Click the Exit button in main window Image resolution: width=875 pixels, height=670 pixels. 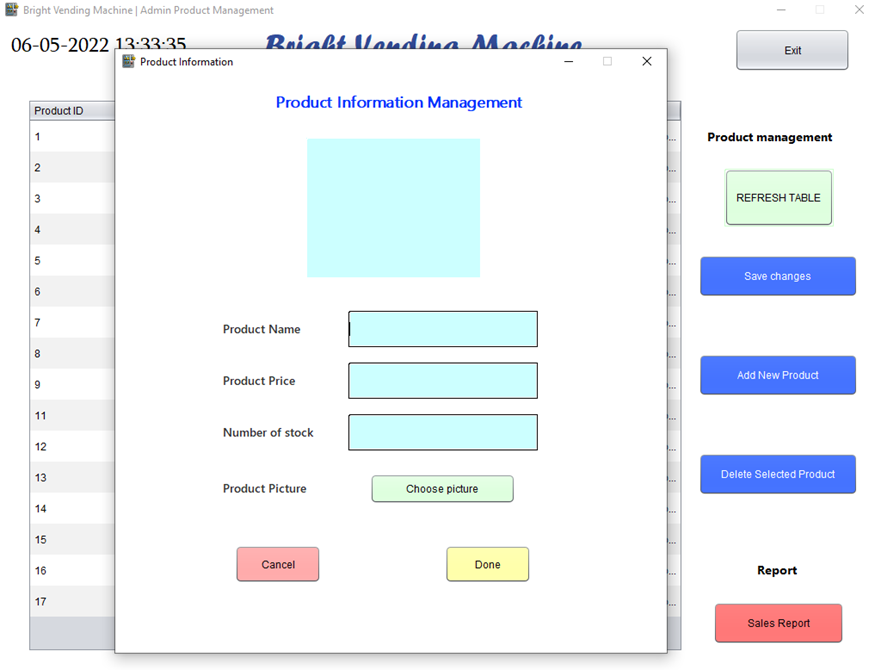pyautogui.click(x=792, y=50)
